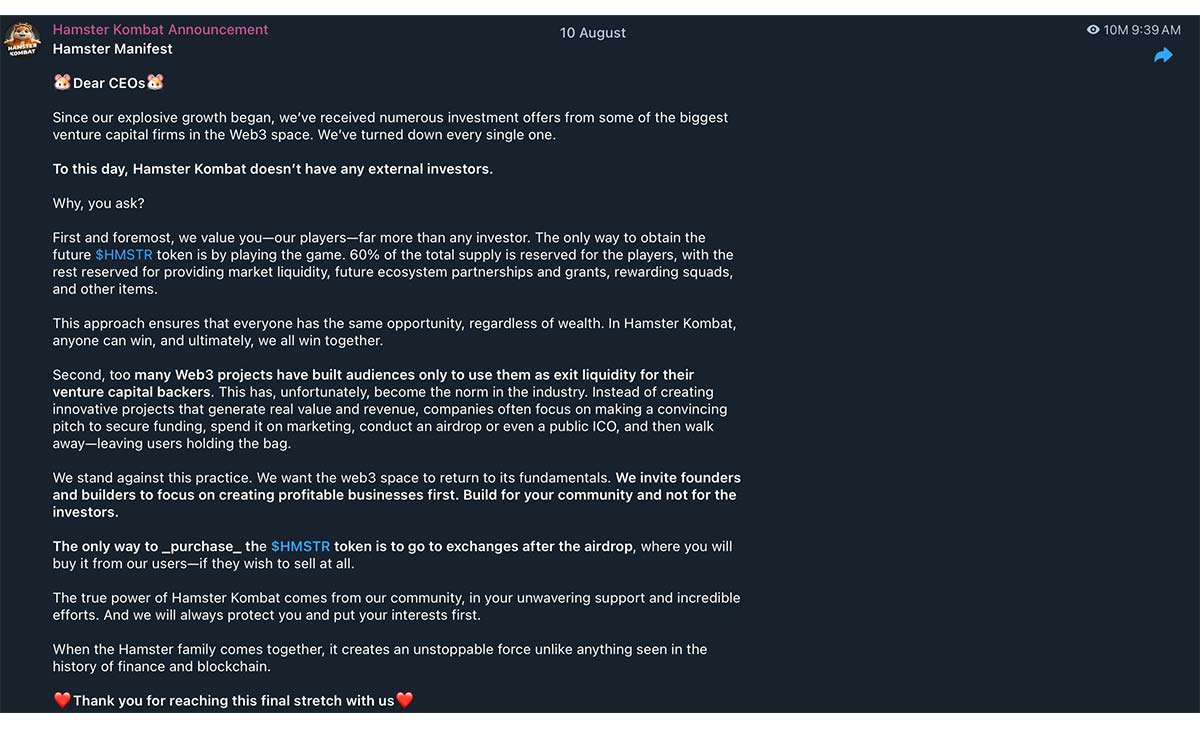
Task: Click the eye views icon
Action: point(1093,30)
